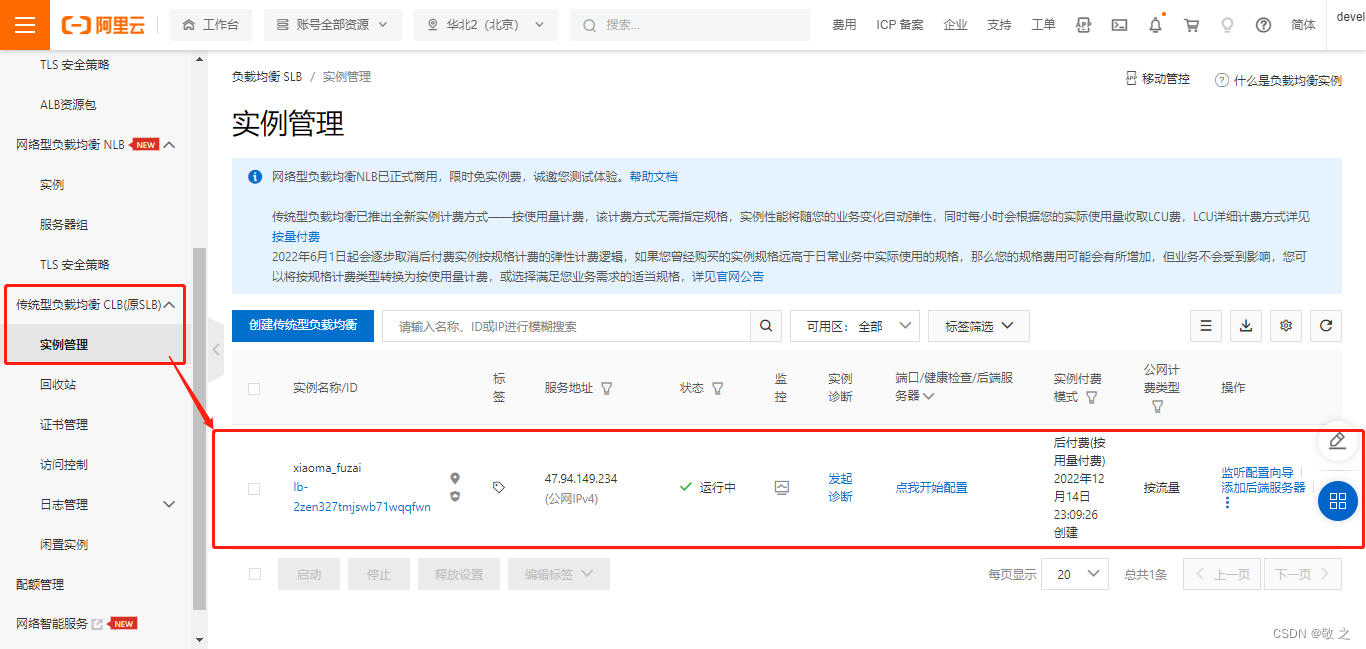Collapse the 网络型负载均衡 NLB section

click(x=169, y=145)
